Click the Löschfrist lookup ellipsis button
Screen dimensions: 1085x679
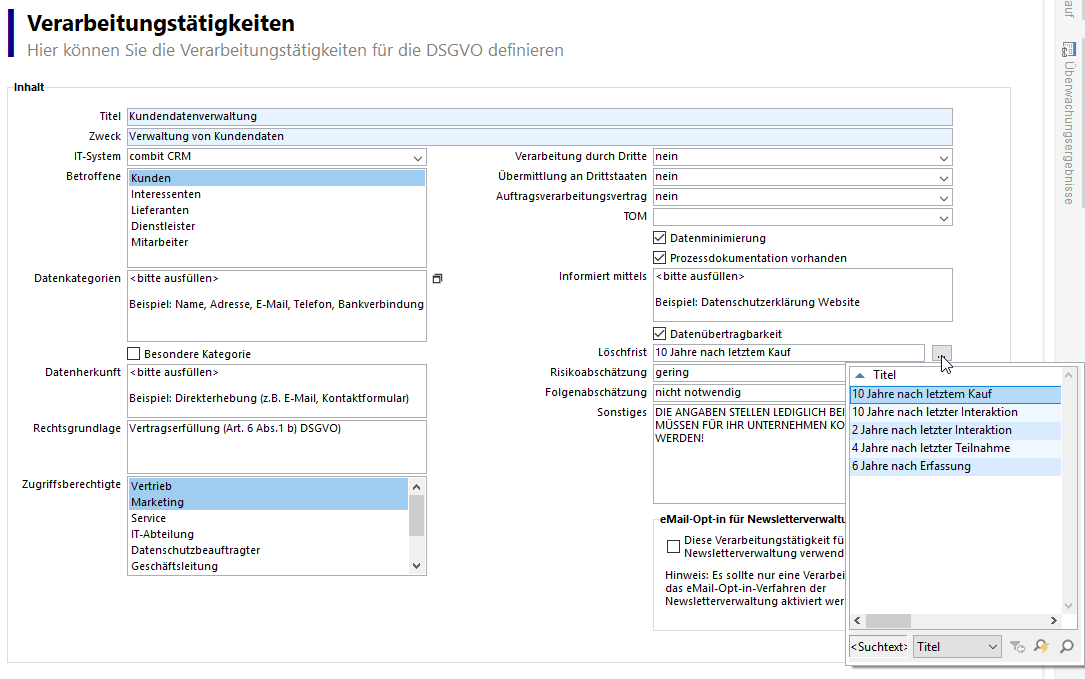click(941, 352)
